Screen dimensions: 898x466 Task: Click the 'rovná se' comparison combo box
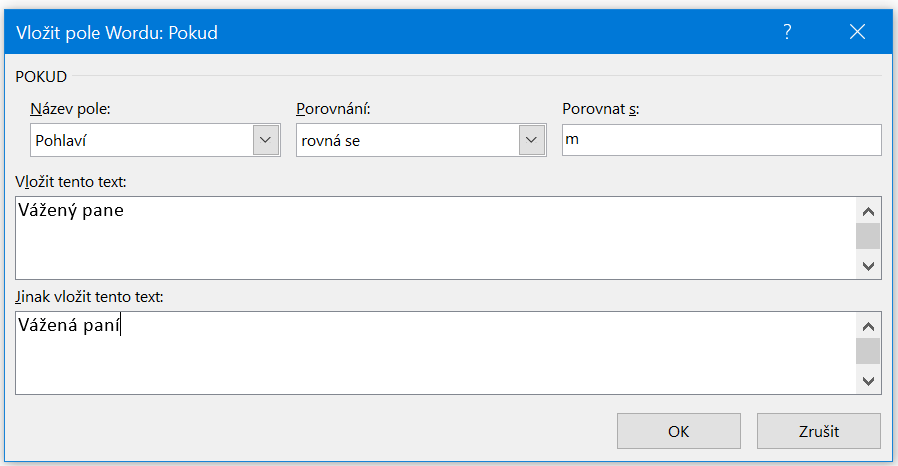click(x=407, y=140)
